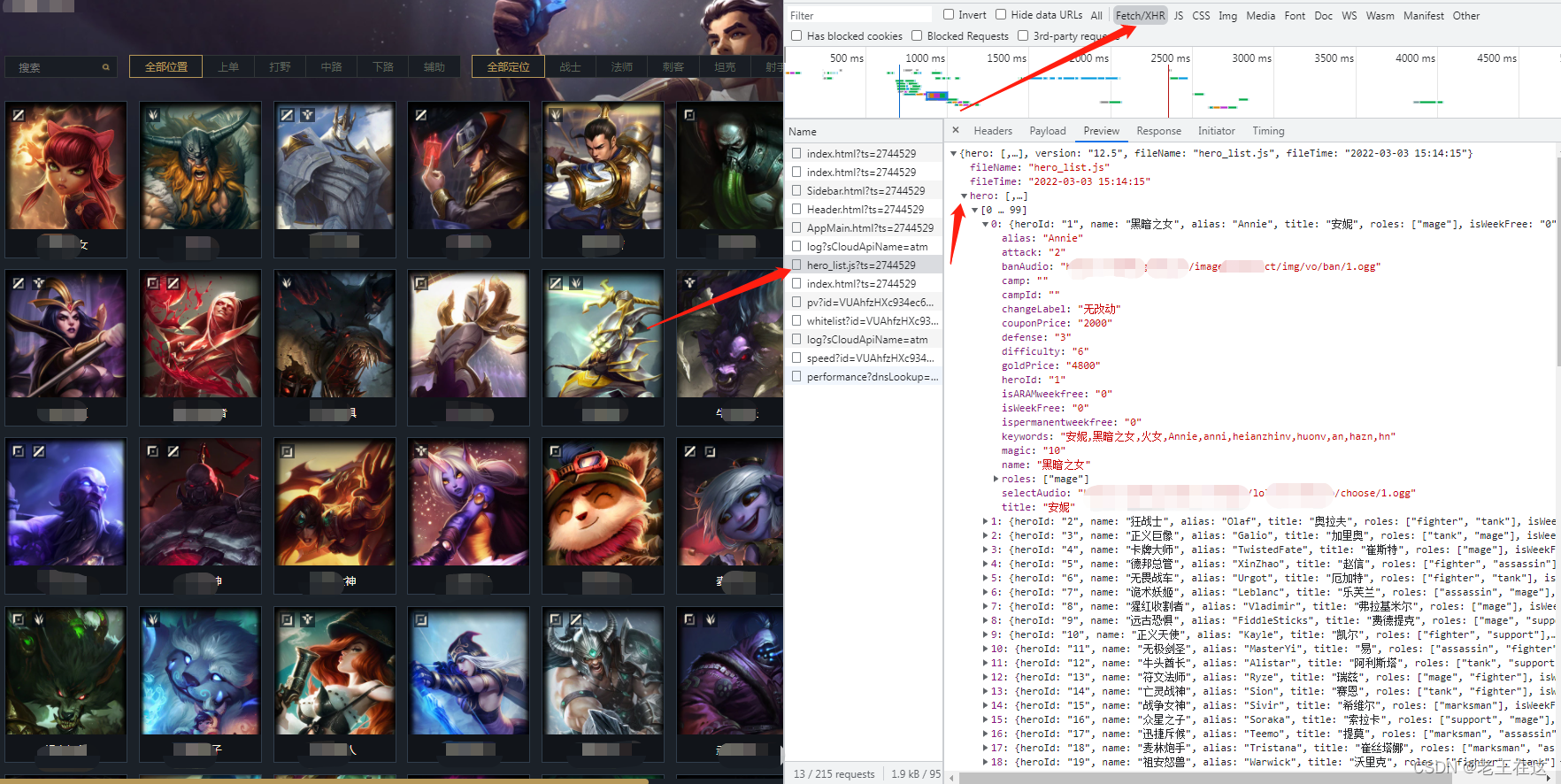Viewport: 1561px width, 784px height.
Task: Expand hero entry 3 TwistedFate
Action: (x=986, y=550)
